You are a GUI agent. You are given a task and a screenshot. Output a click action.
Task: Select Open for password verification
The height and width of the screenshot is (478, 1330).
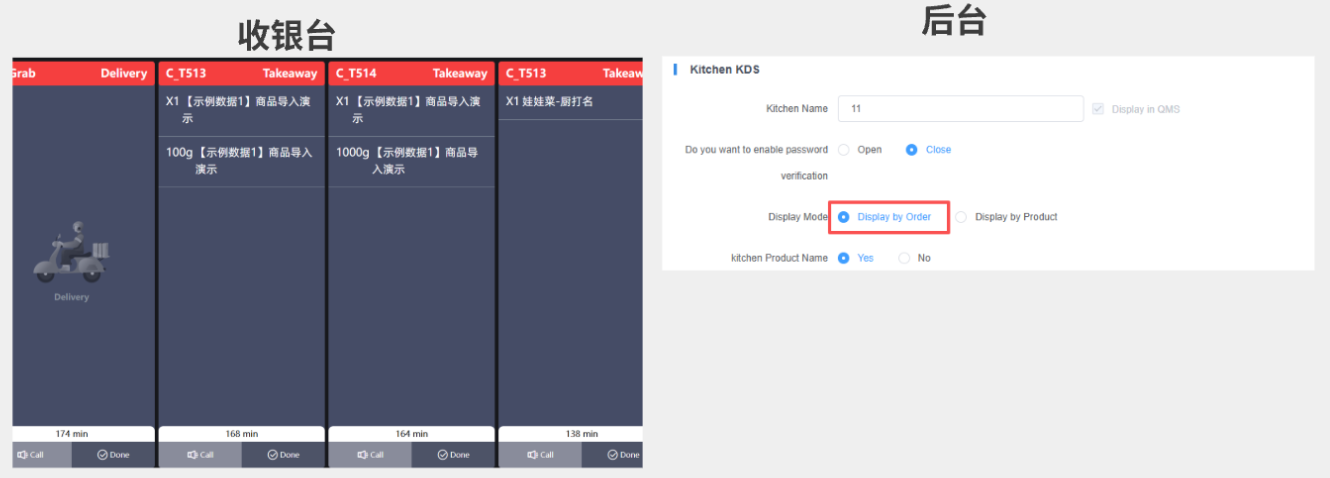[844, 150]
